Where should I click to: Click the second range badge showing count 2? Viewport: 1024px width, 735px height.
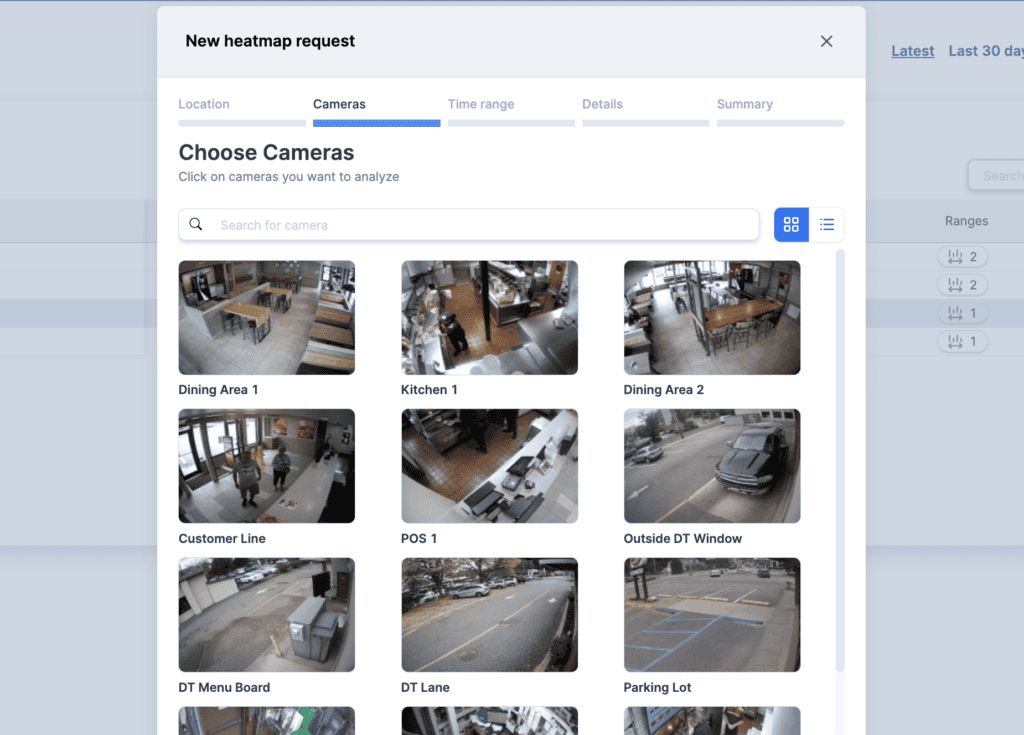962,284
